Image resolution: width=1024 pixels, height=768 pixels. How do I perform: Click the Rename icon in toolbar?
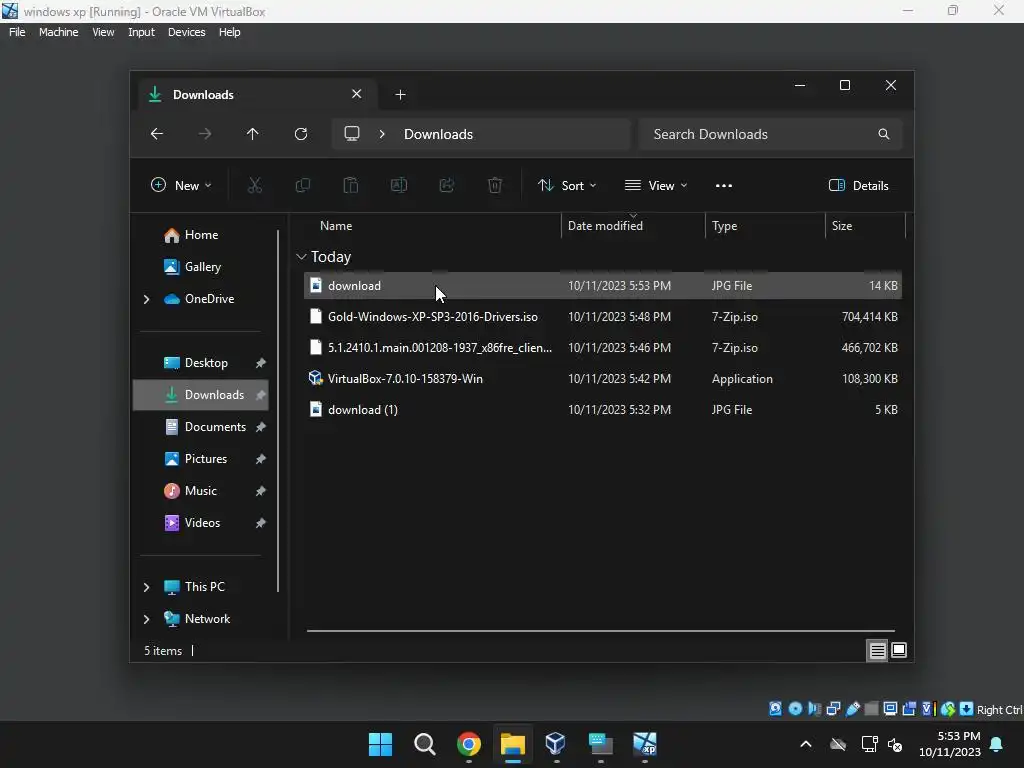coord(398,185)
